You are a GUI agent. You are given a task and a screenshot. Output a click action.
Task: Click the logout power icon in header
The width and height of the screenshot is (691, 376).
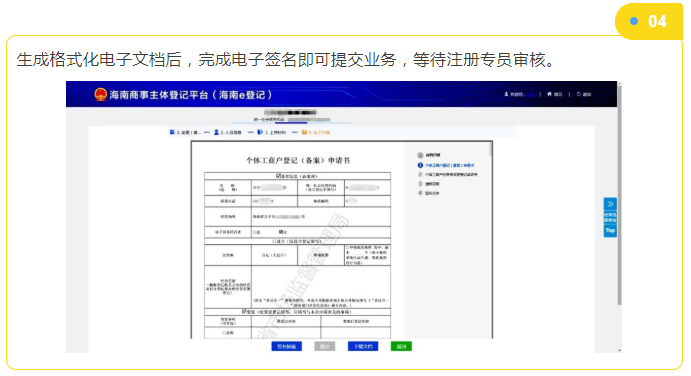tap(579, 94)
